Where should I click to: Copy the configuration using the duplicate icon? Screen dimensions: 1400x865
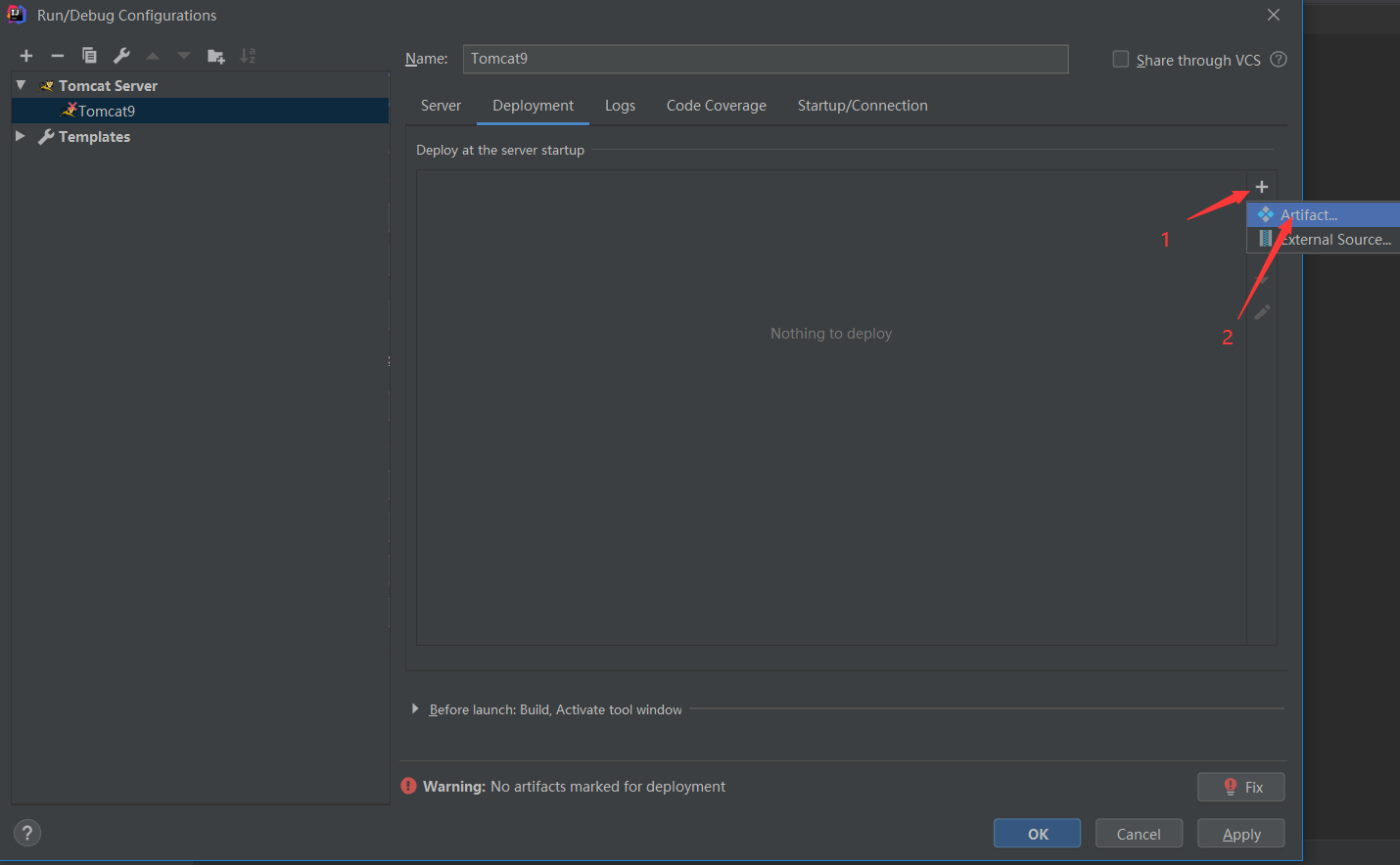coord(89,56)
